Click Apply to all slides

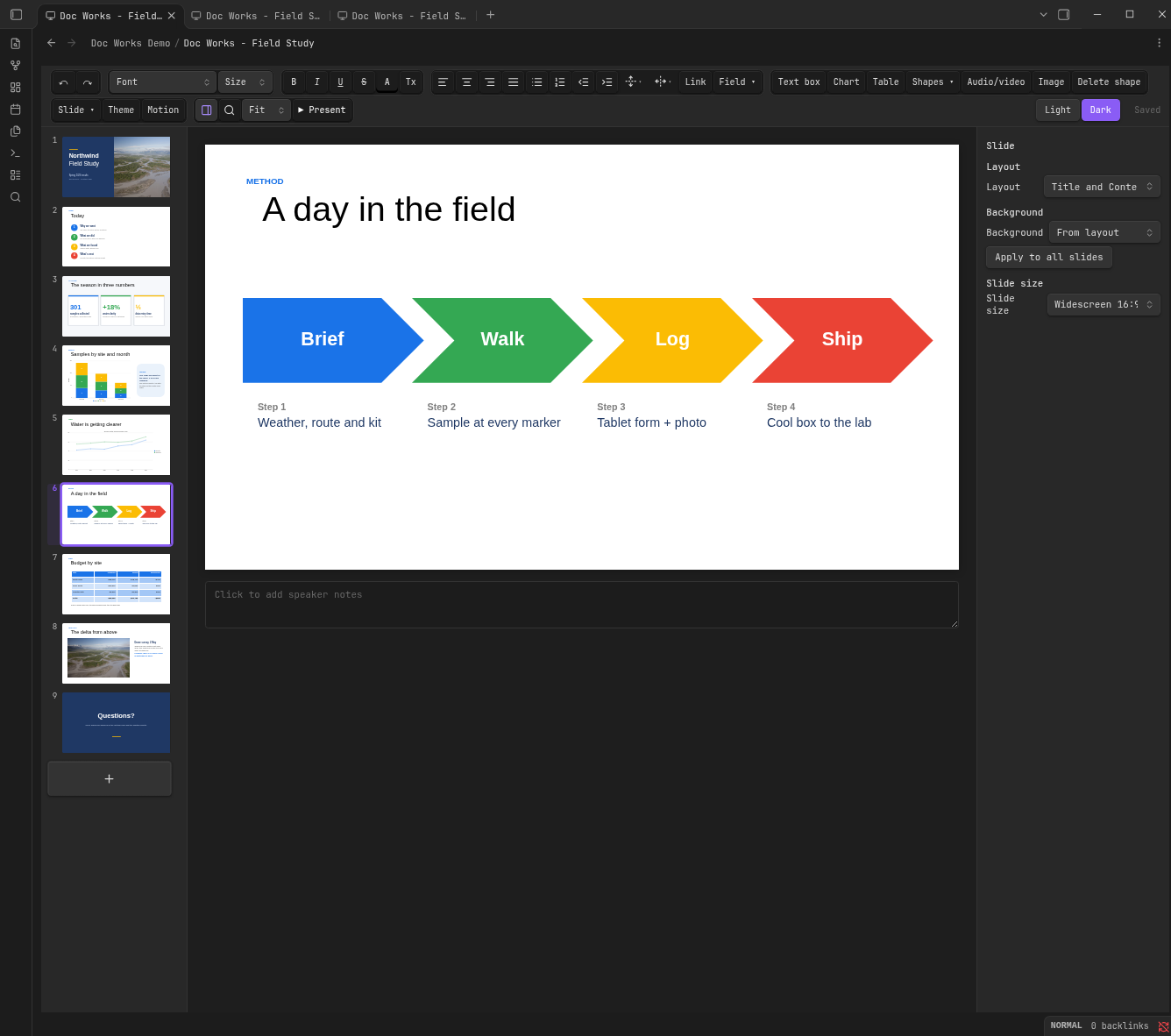tap(1049, 258)
